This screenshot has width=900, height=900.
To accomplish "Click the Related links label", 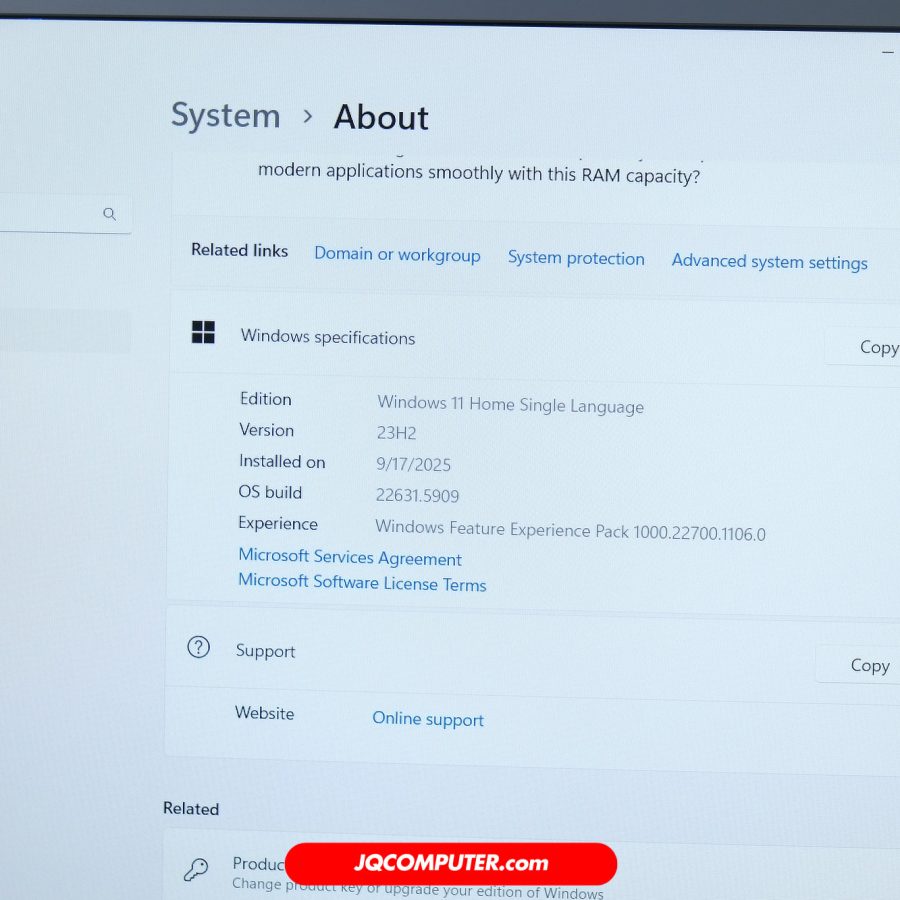I will 239,250.
